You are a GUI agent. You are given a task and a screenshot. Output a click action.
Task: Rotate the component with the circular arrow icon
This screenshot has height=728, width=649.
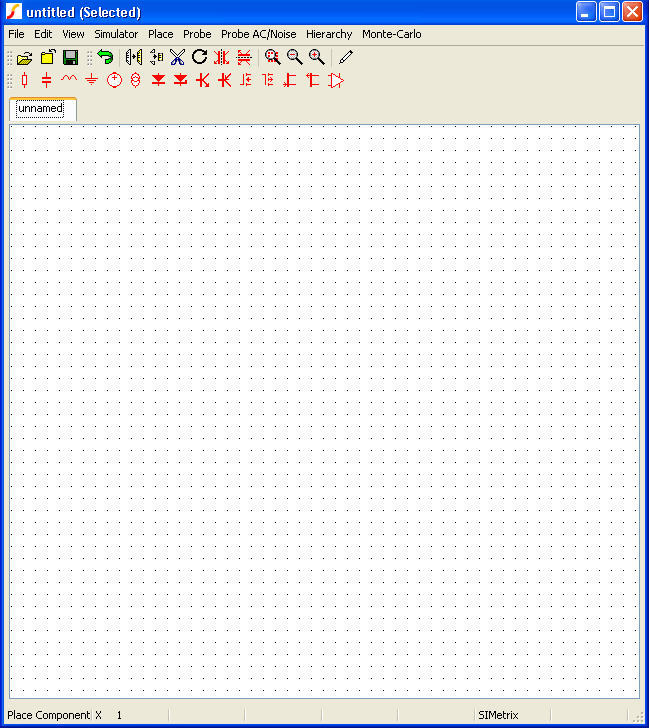pos(200,57)
